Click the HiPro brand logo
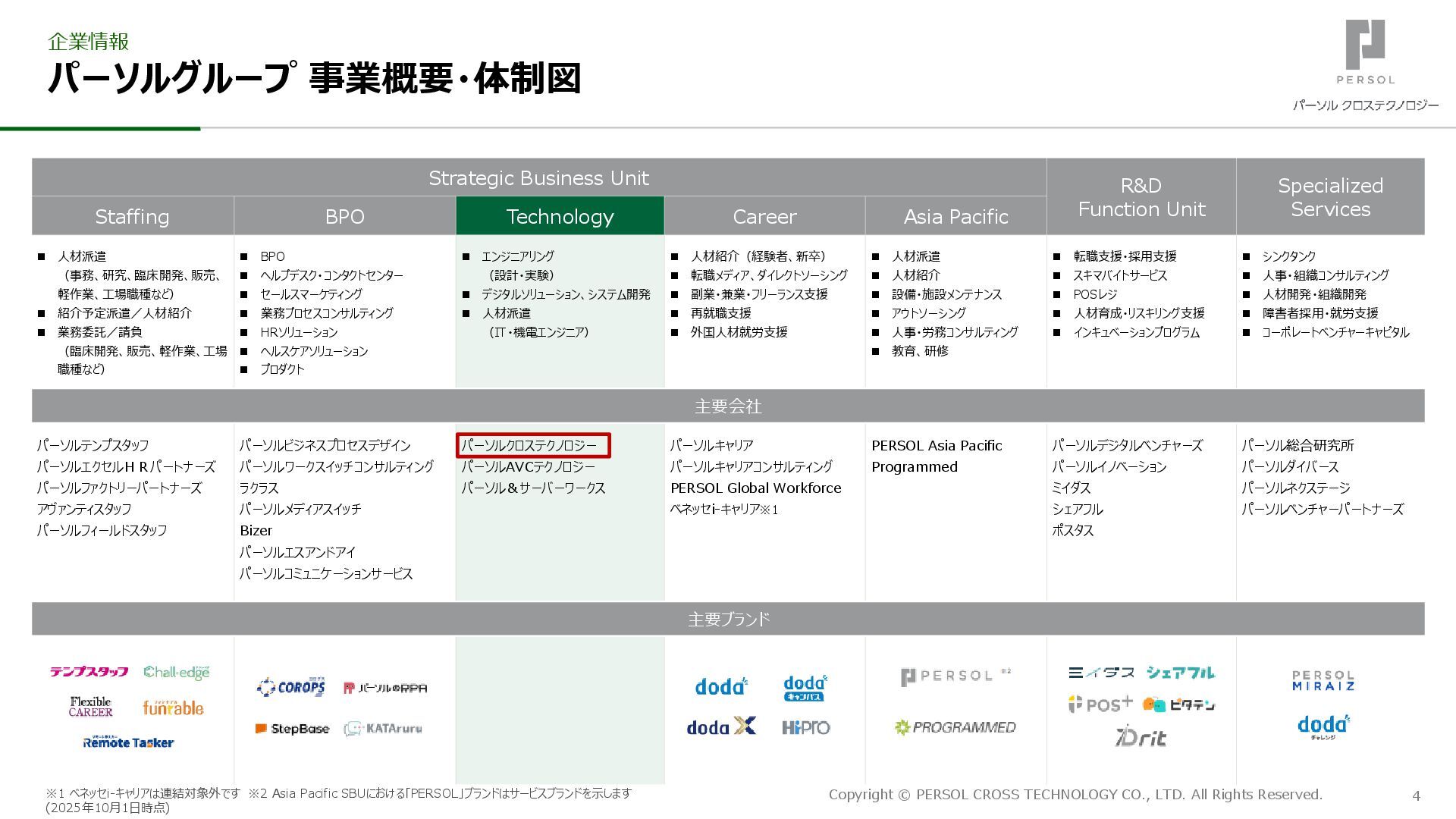The image size is (1456, 819). [x=805, y=728]
